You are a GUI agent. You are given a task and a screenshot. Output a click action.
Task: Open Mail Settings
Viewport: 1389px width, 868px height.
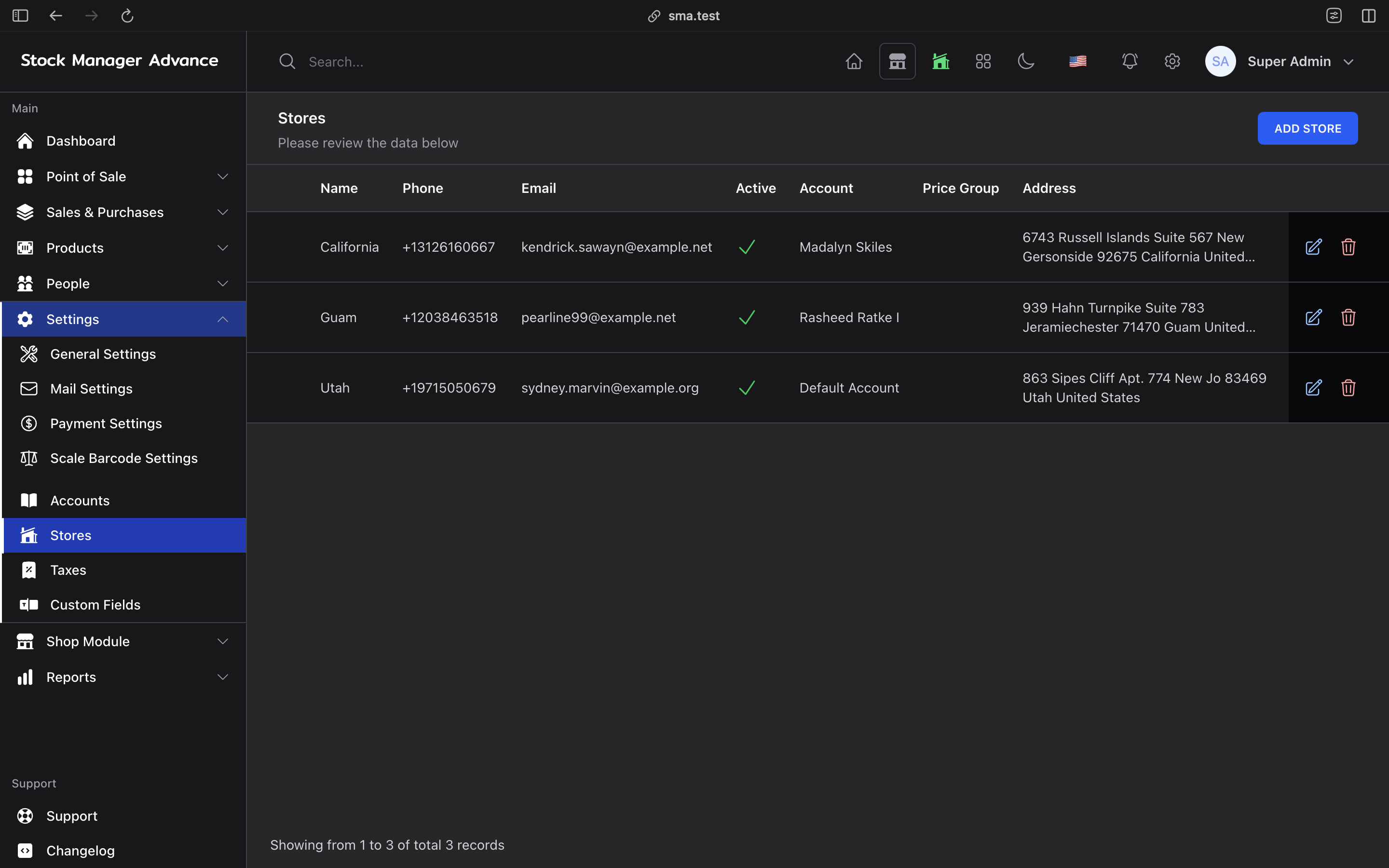pyautogui.click(x=124, y=389)
